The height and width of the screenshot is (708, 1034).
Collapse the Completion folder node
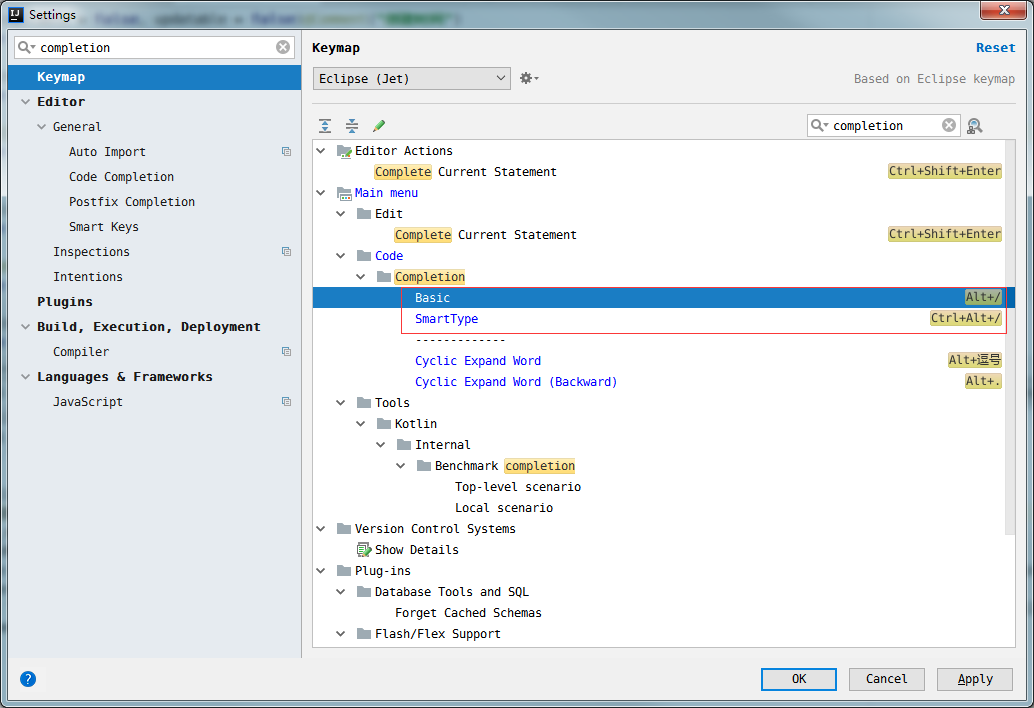click(361, 277)
